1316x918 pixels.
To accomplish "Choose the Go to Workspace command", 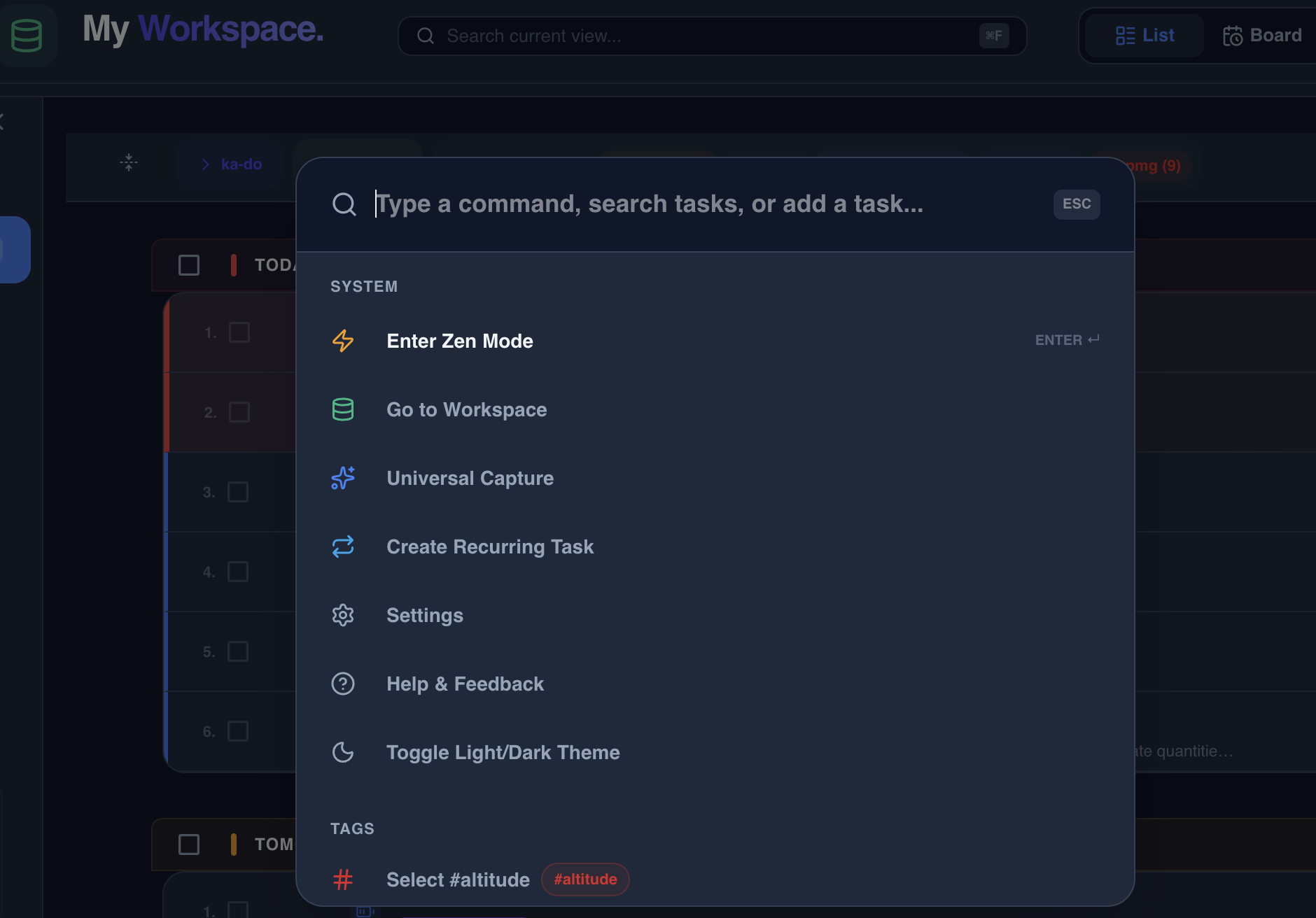I will [x=466, y=409].
